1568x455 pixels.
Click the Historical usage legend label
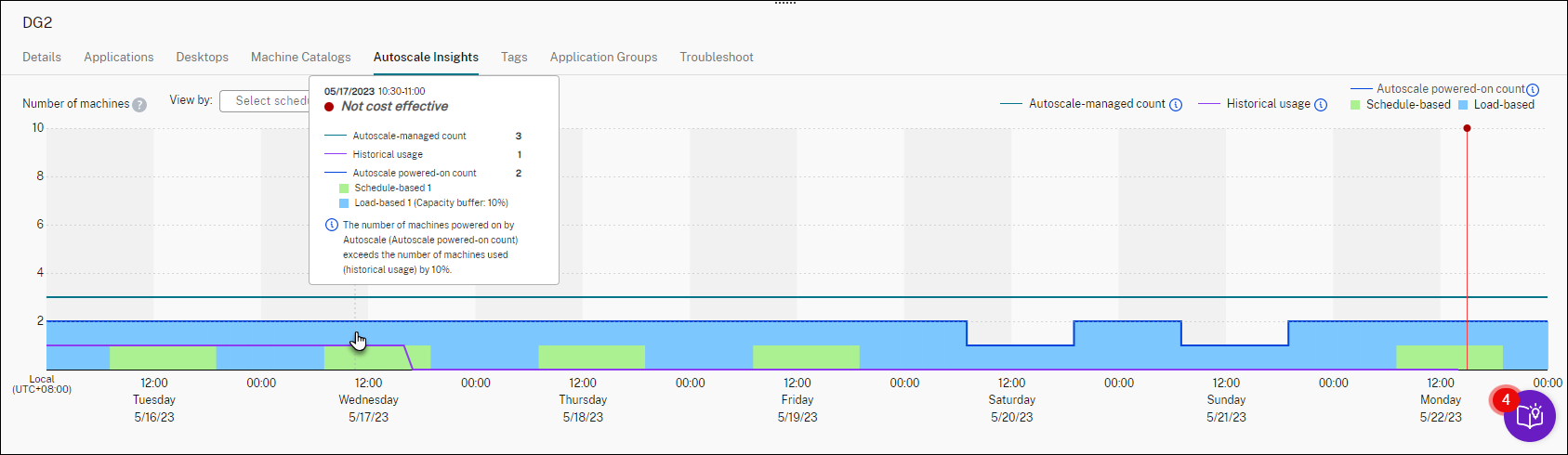1268,104
